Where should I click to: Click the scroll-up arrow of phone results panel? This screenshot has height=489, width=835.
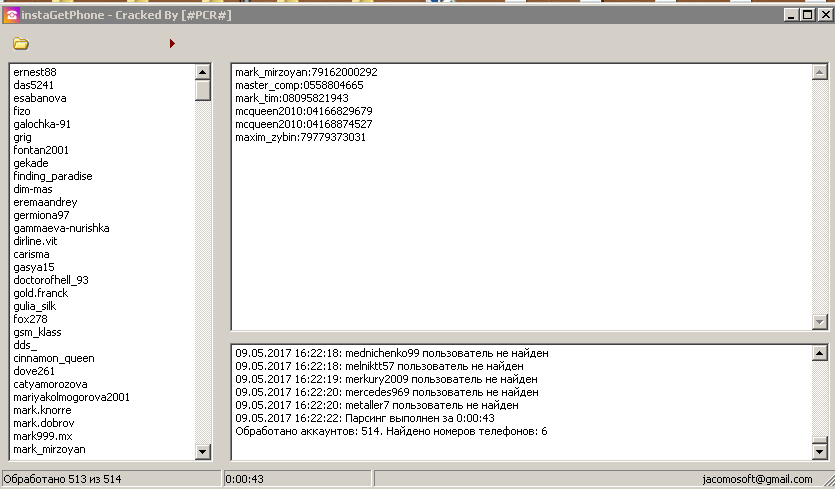[x=820, y=73]
